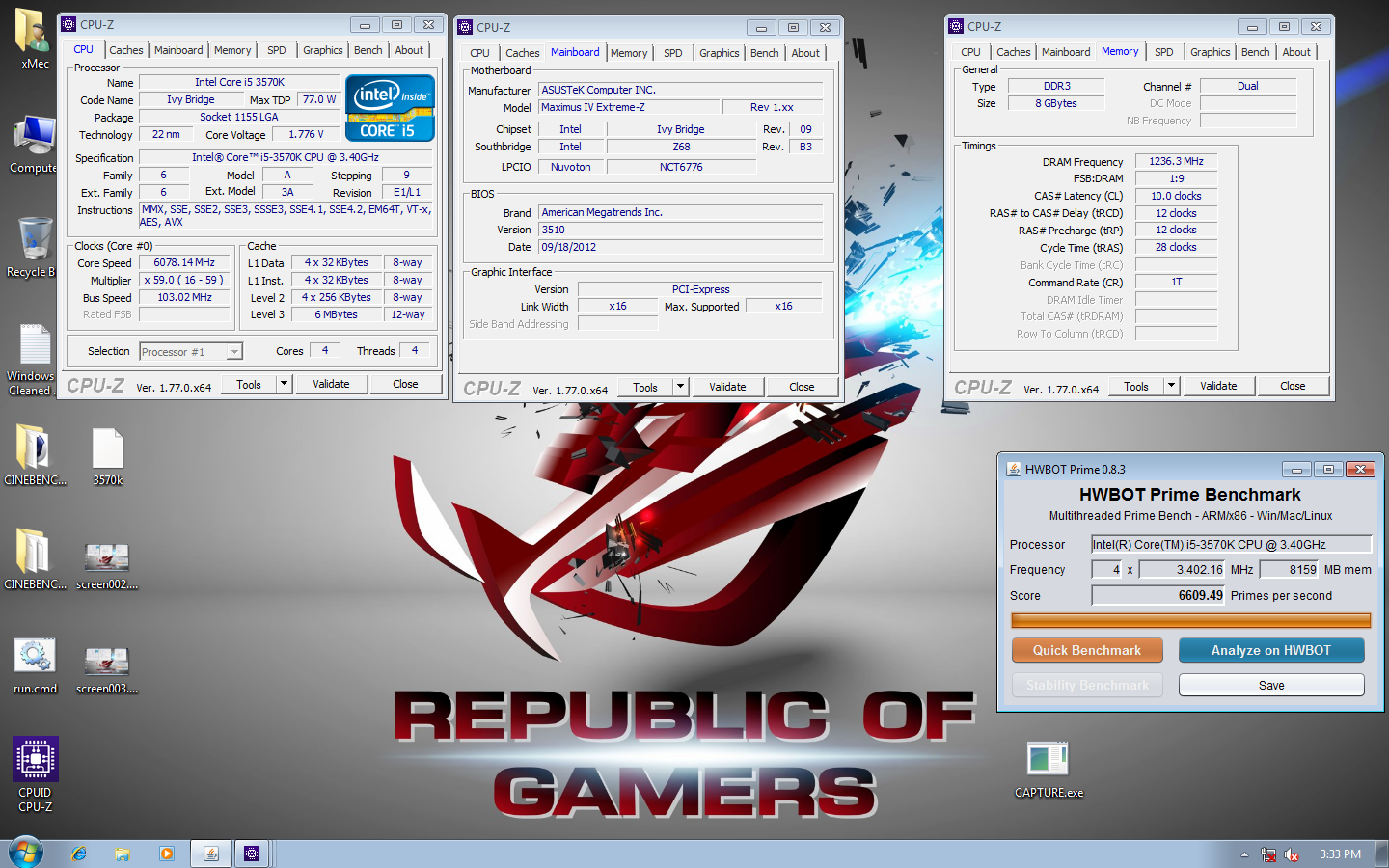Screen dimensions: 1389x868
Task: Open the Windows Start menu orb
Action: point(26,854)
